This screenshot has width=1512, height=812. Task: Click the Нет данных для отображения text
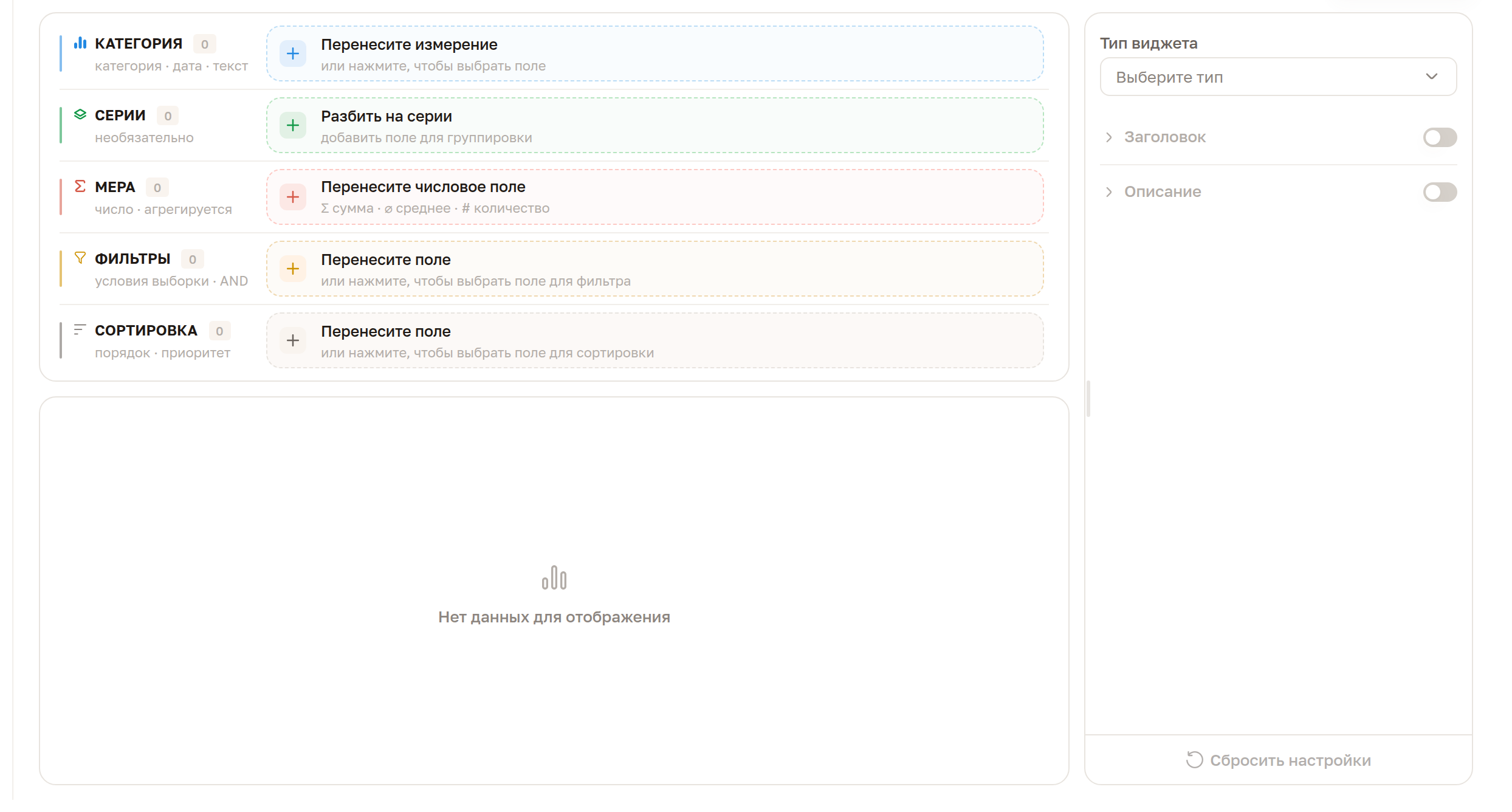pyautogui.click(x=554, y=617)
